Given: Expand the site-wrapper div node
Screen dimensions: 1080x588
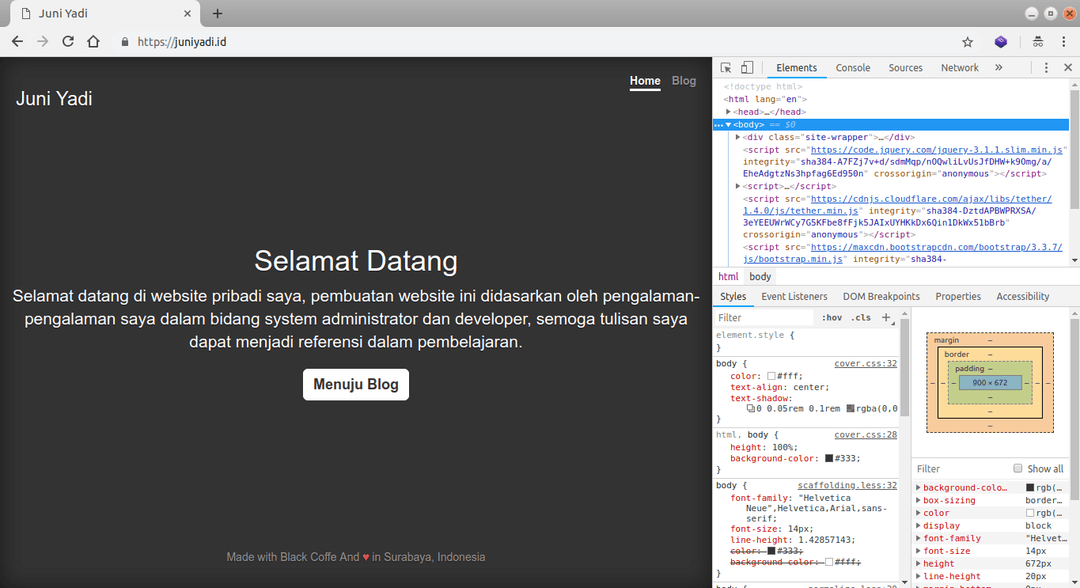Looking at the screenshot, I should [738, 137].
